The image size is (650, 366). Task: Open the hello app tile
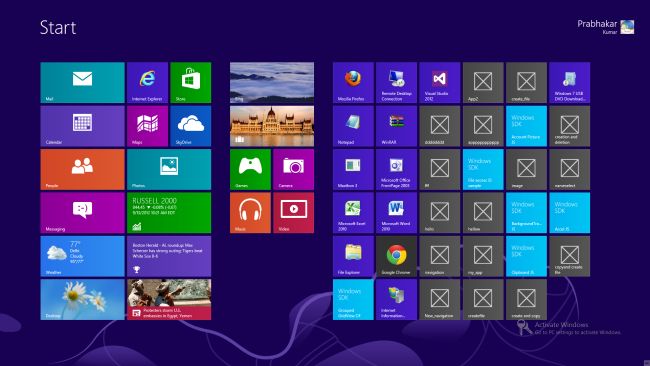point(440,213)
